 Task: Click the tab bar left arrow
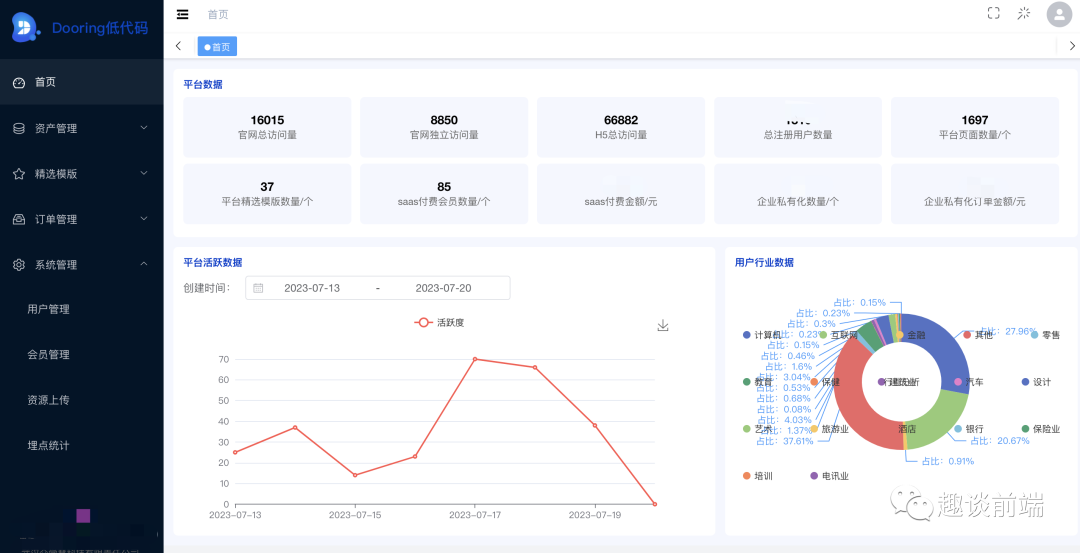pyautogui.click(x=178, y=46)
